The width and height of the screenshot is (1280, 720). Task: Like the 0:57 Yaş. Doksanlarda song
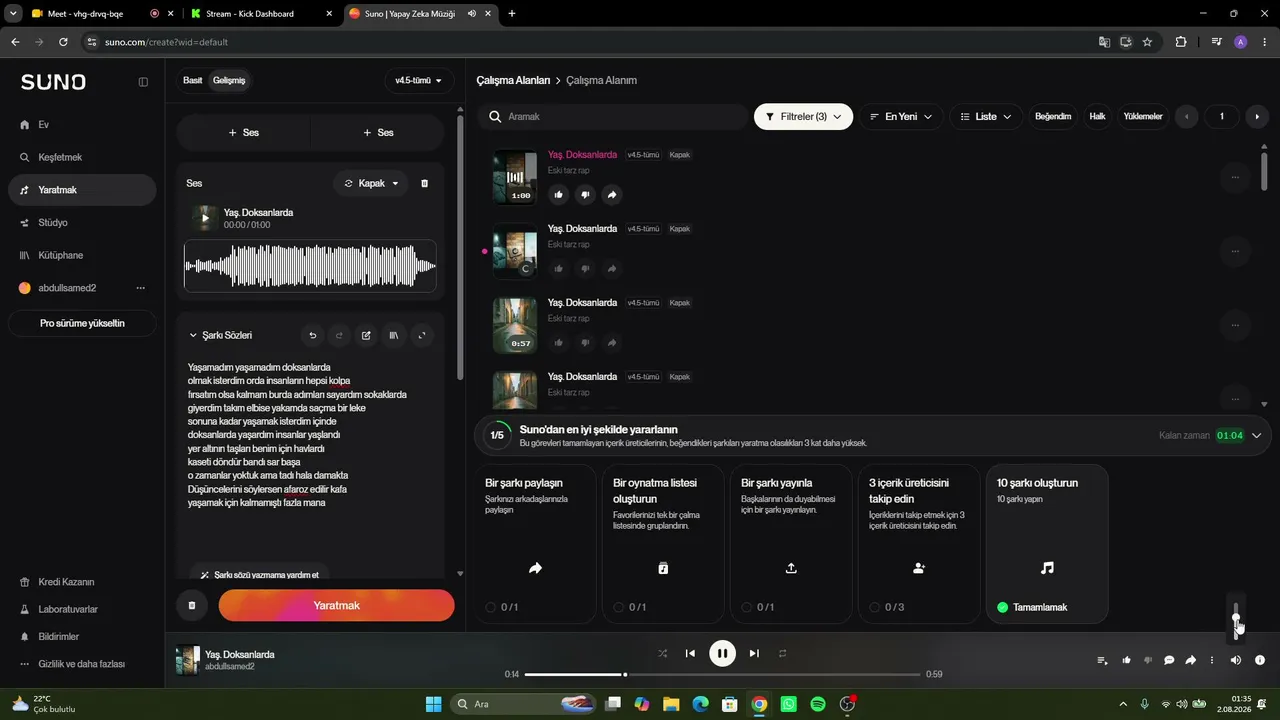pos(558,342)
